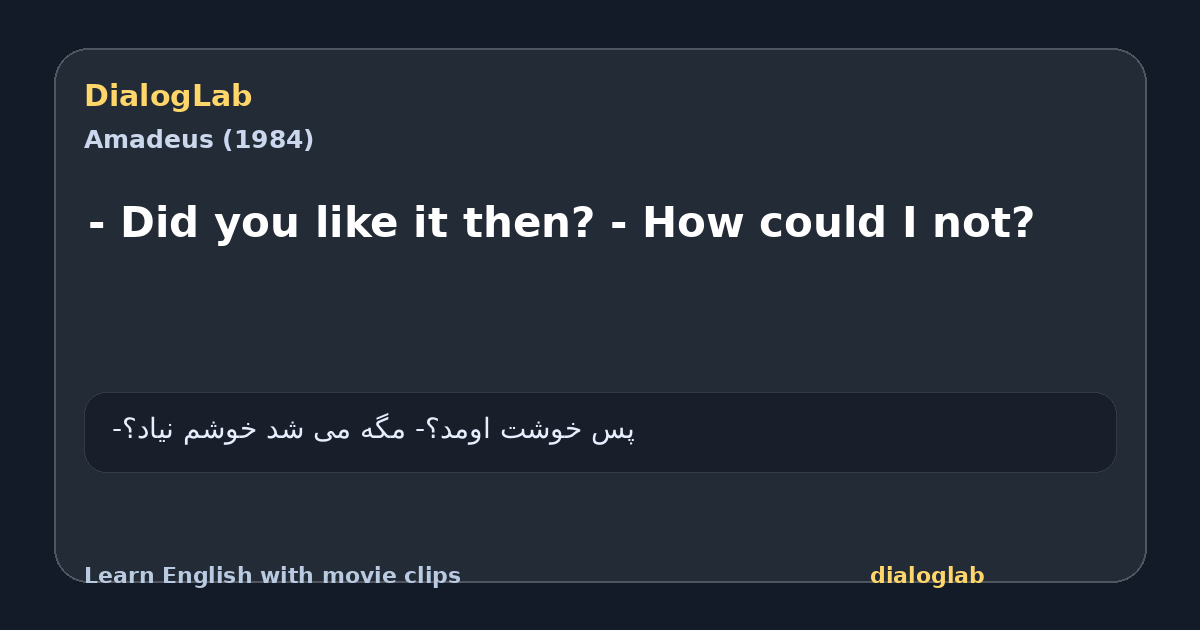The width and height of the screenshot is (1200, 630).
Task: Click "movie clips" in the footer tagline
Action: pos(390,576)
